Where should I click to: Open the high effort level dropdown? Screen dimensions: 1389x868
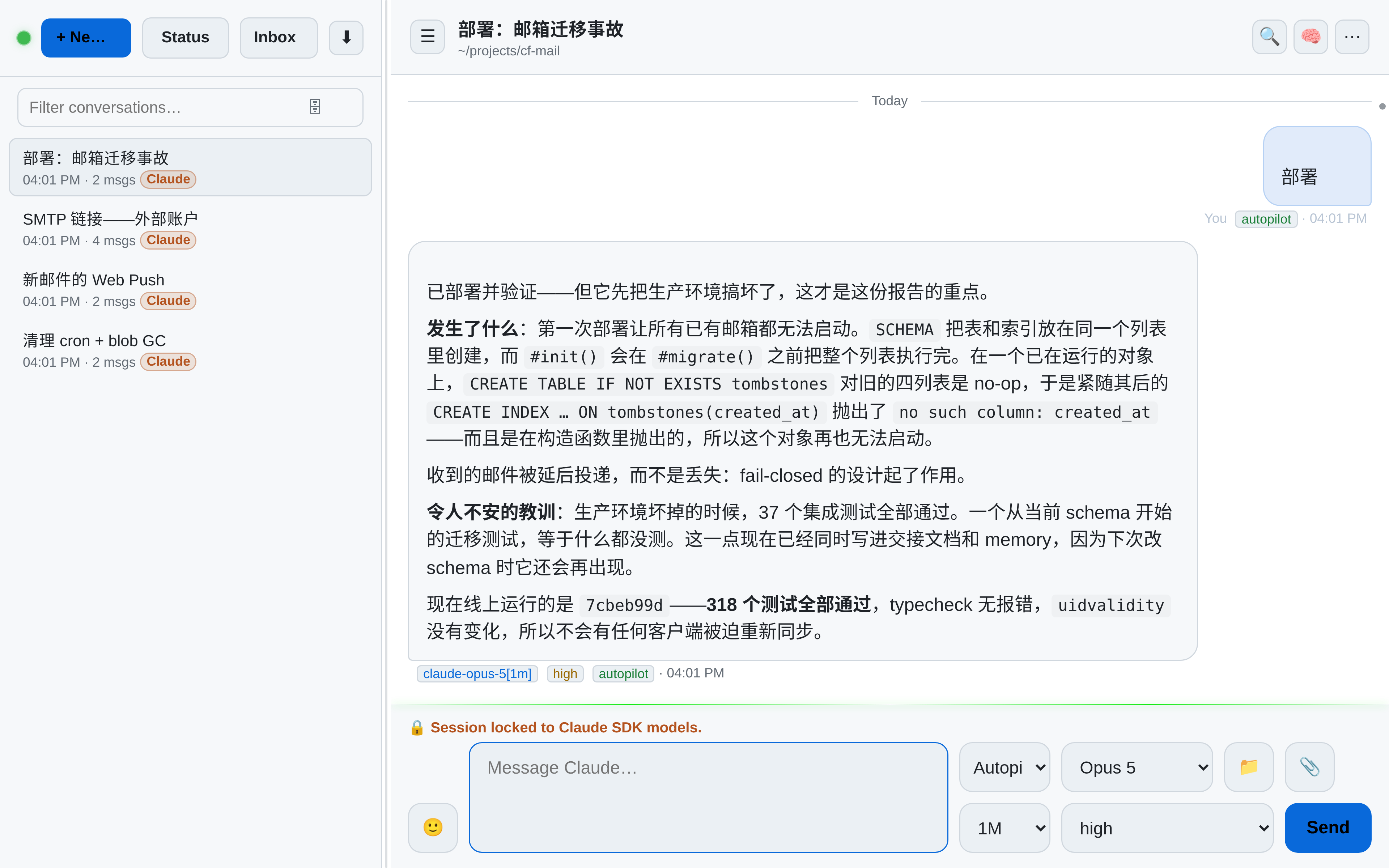click(x=1167, y=828)
